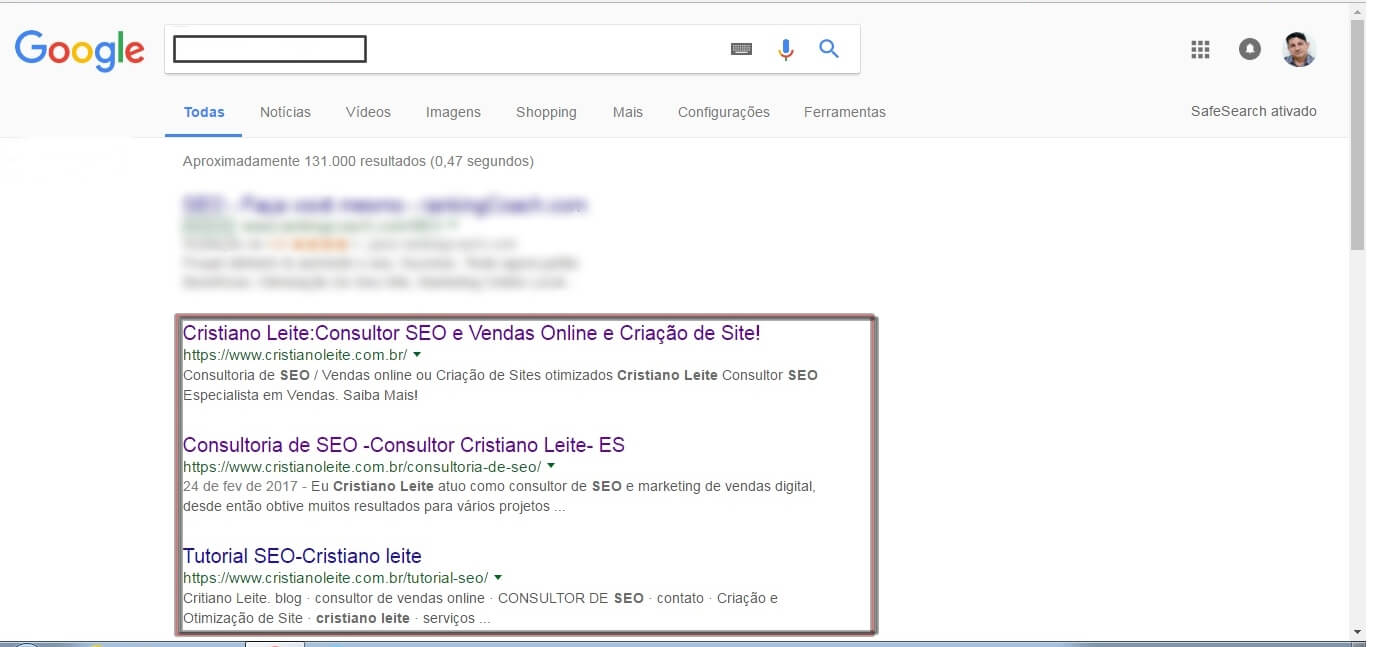Screen dimensions: 1374x647
Task: Click the Google logo
Action: pyautogui.click(x=80, y=51)
